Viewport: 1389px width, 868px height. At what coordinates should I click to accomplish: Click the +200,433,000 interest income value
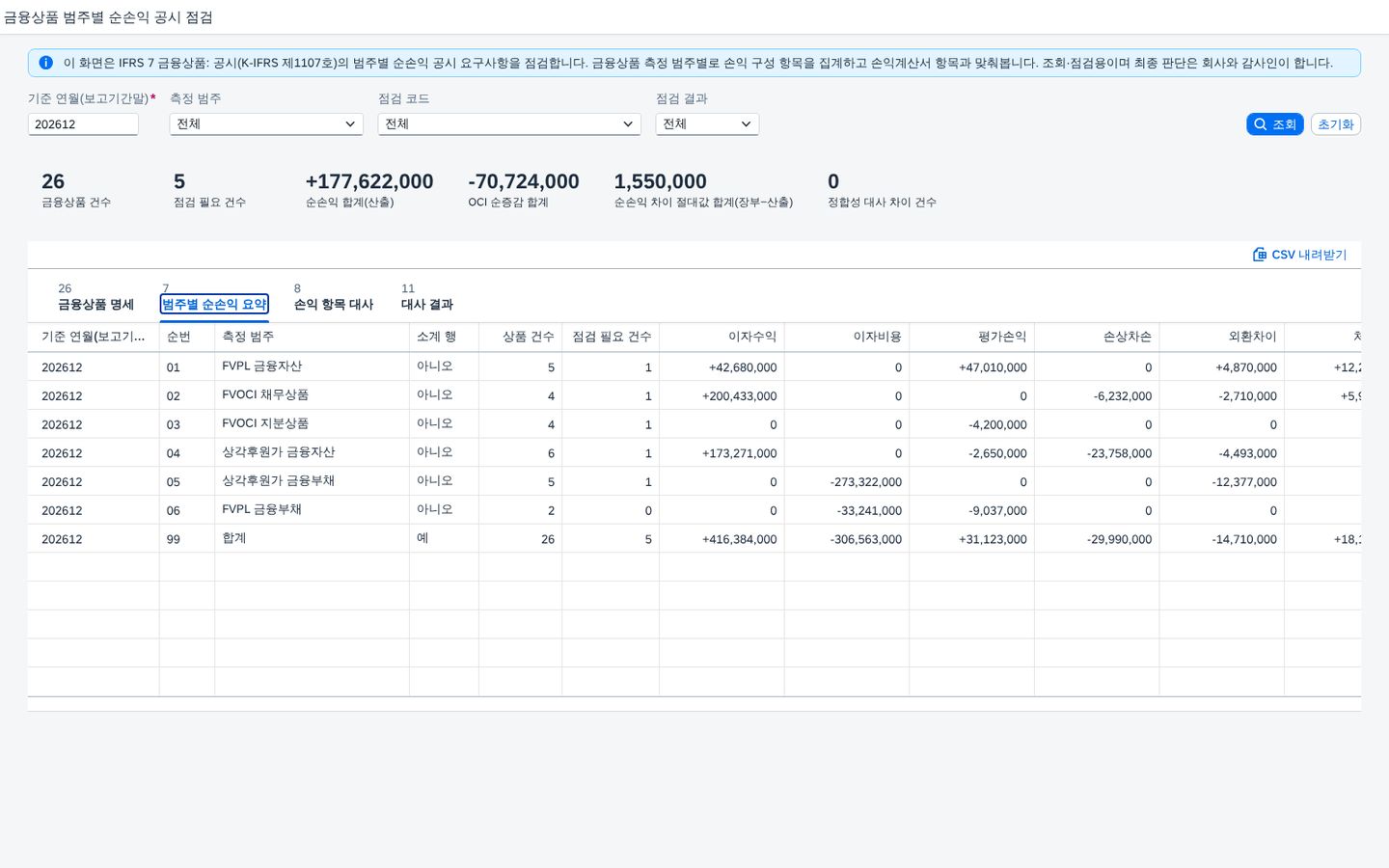740,396
